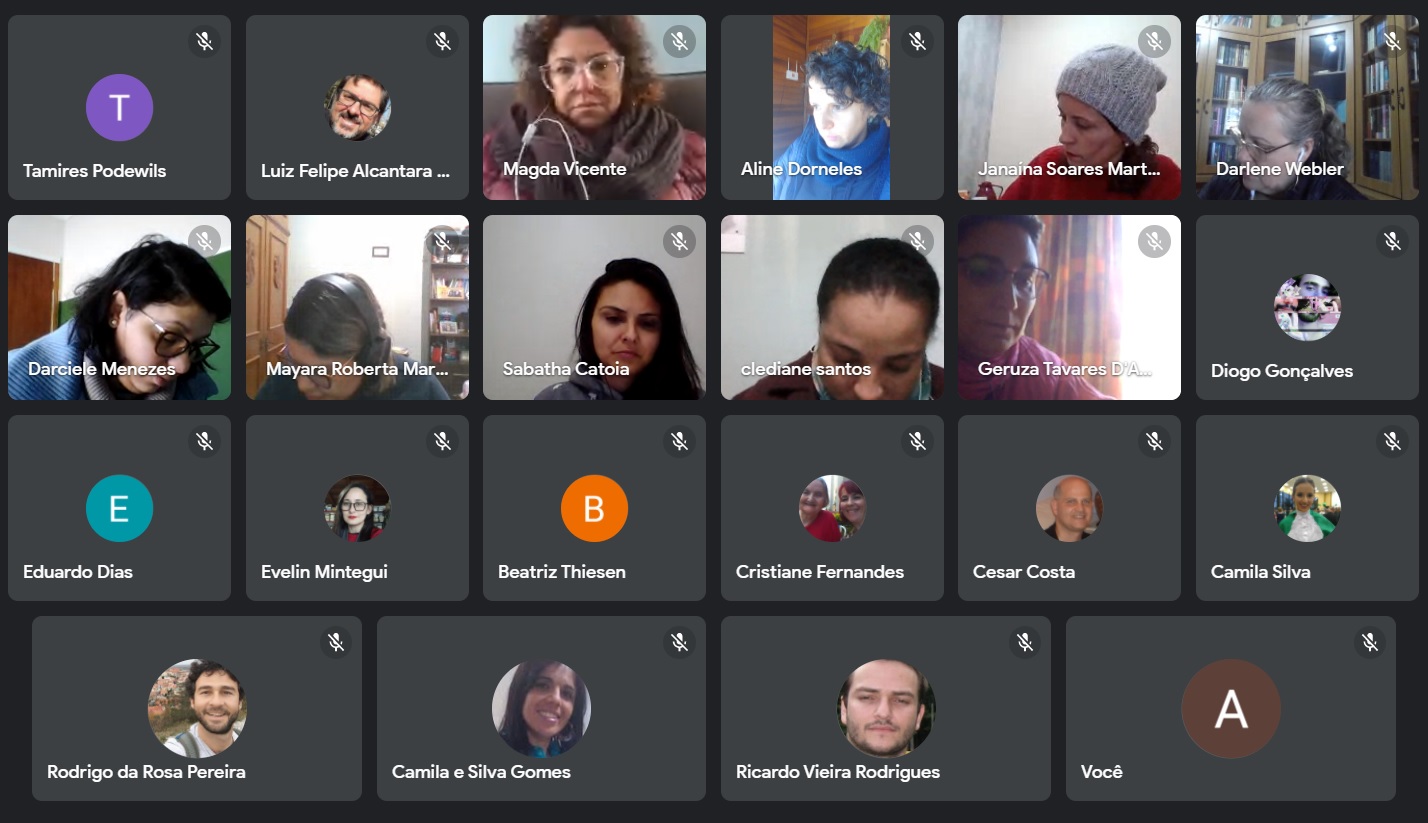Click muted mic icon on the Você tile
1428x823 pixels.
tap(1370, 642)
